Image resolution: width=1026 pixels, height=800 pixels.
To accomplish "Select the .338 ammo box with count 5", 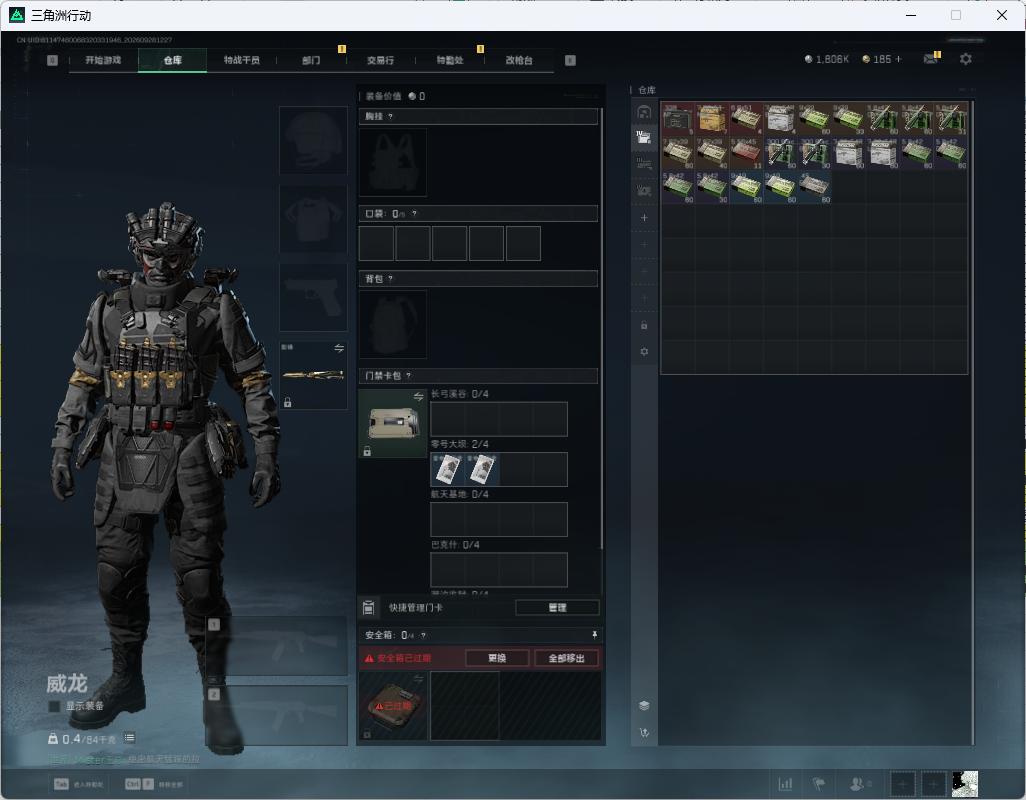I will click(x=678, y=118).
